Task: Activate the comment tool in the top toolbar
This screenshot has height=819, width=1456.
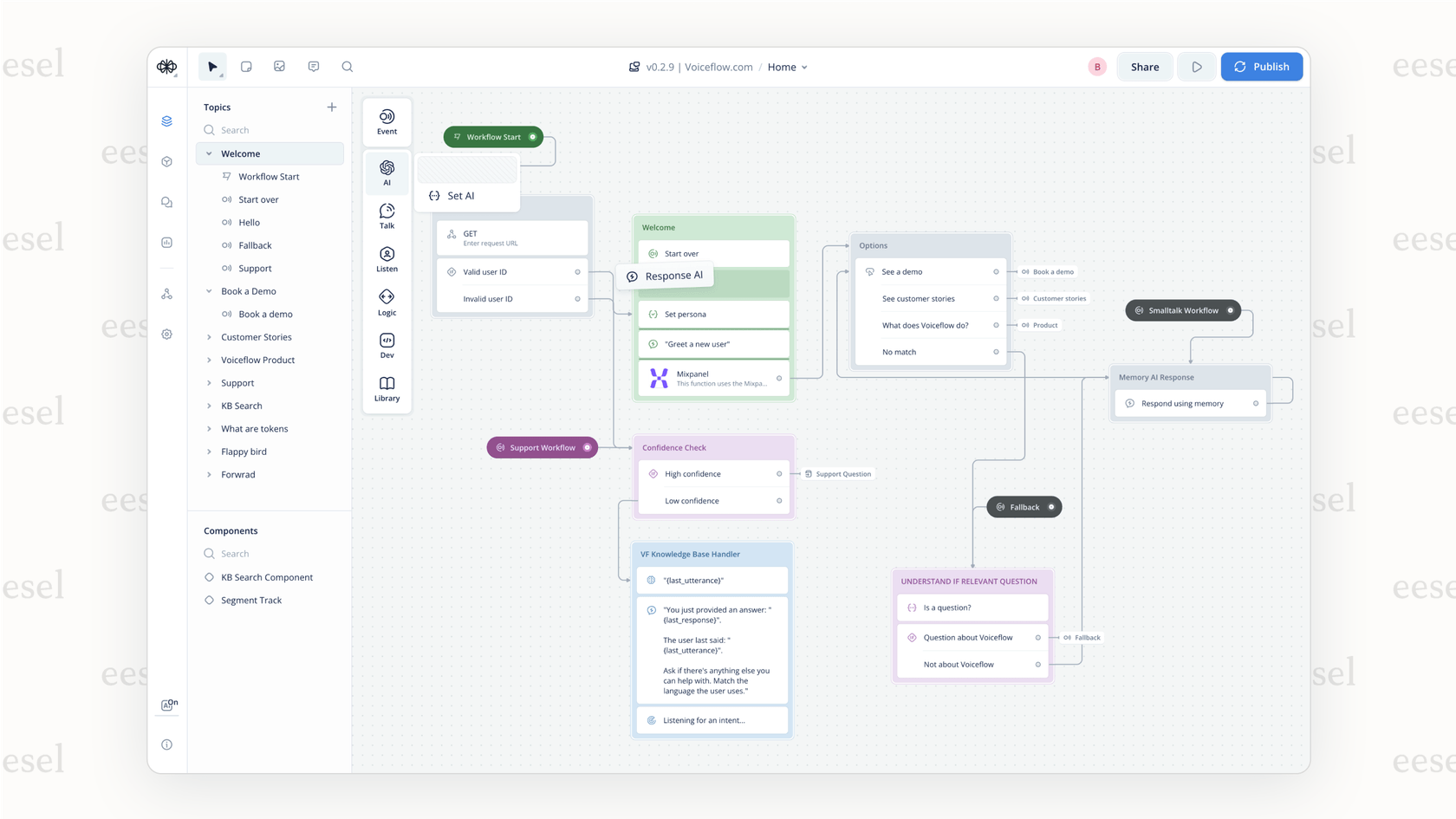Action: click(x=313, y=66)
